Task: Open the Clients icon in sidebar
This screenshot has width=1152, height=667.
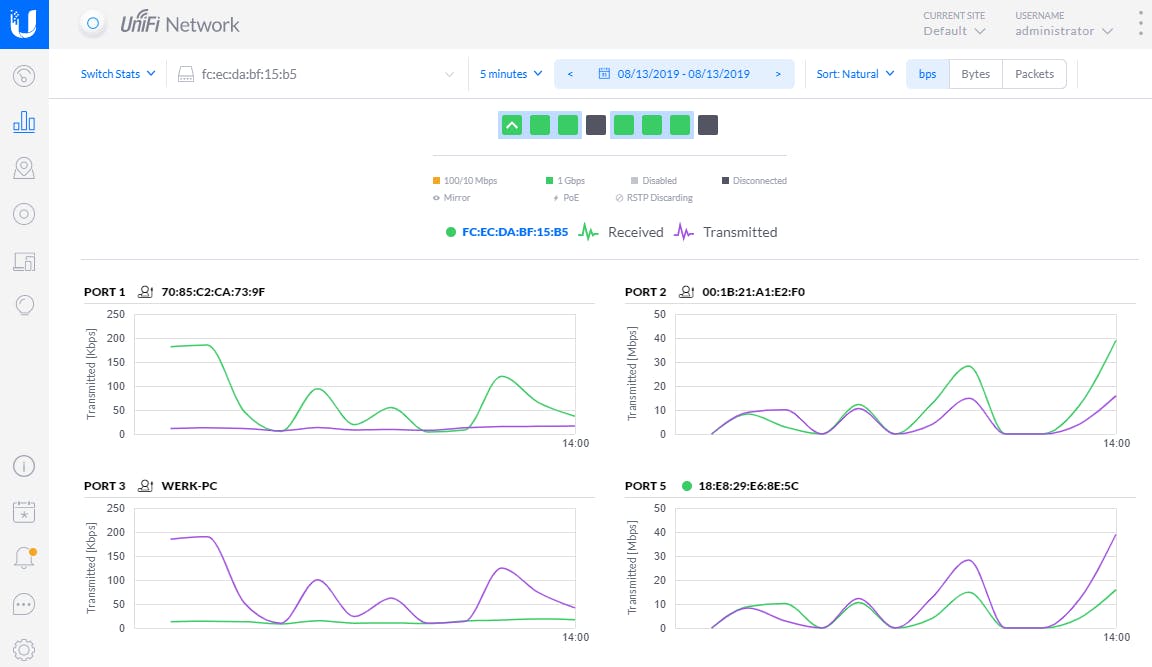Action: pos(24,262)
